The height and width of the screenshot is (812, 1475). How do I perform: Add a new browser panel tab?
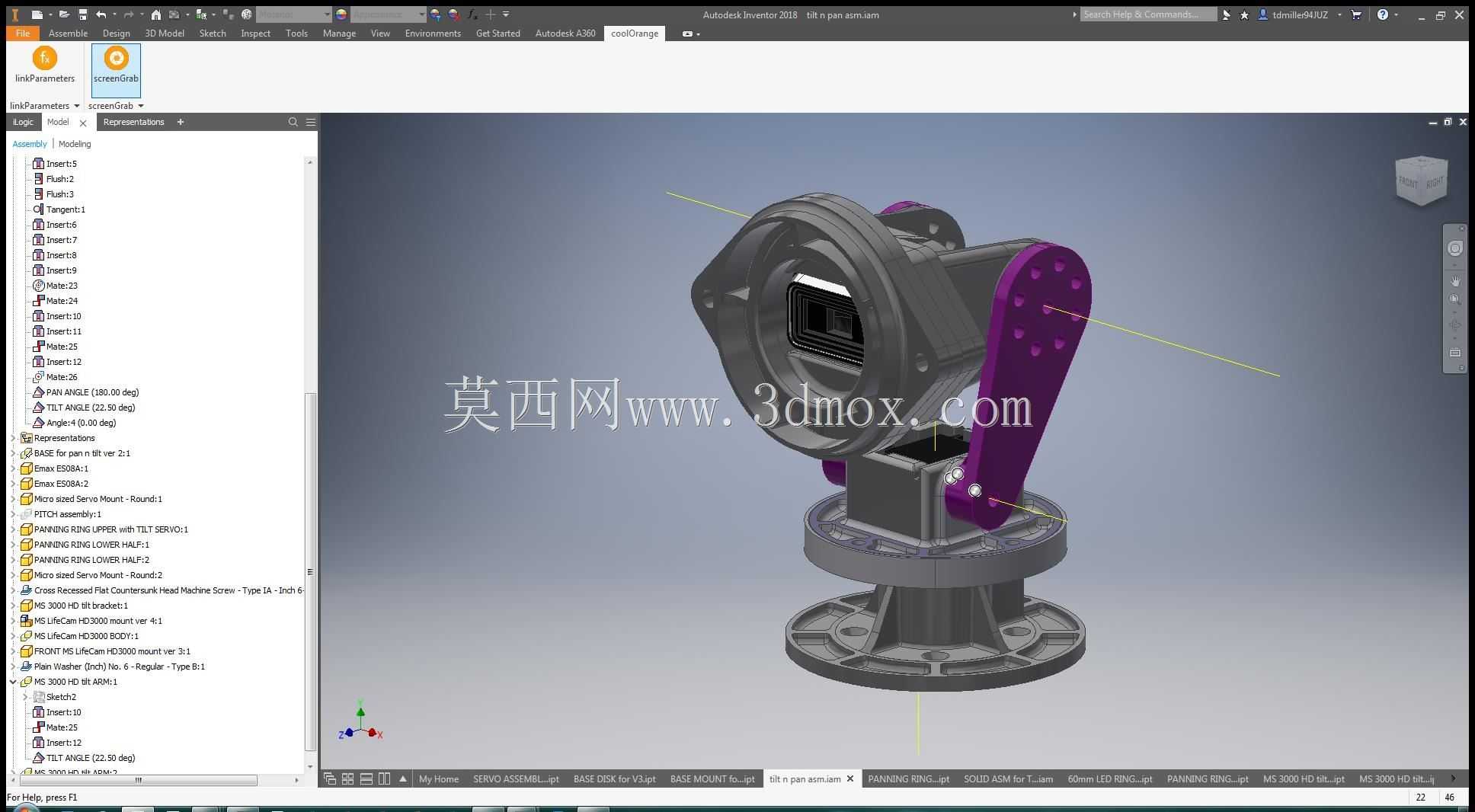(181, 122)
